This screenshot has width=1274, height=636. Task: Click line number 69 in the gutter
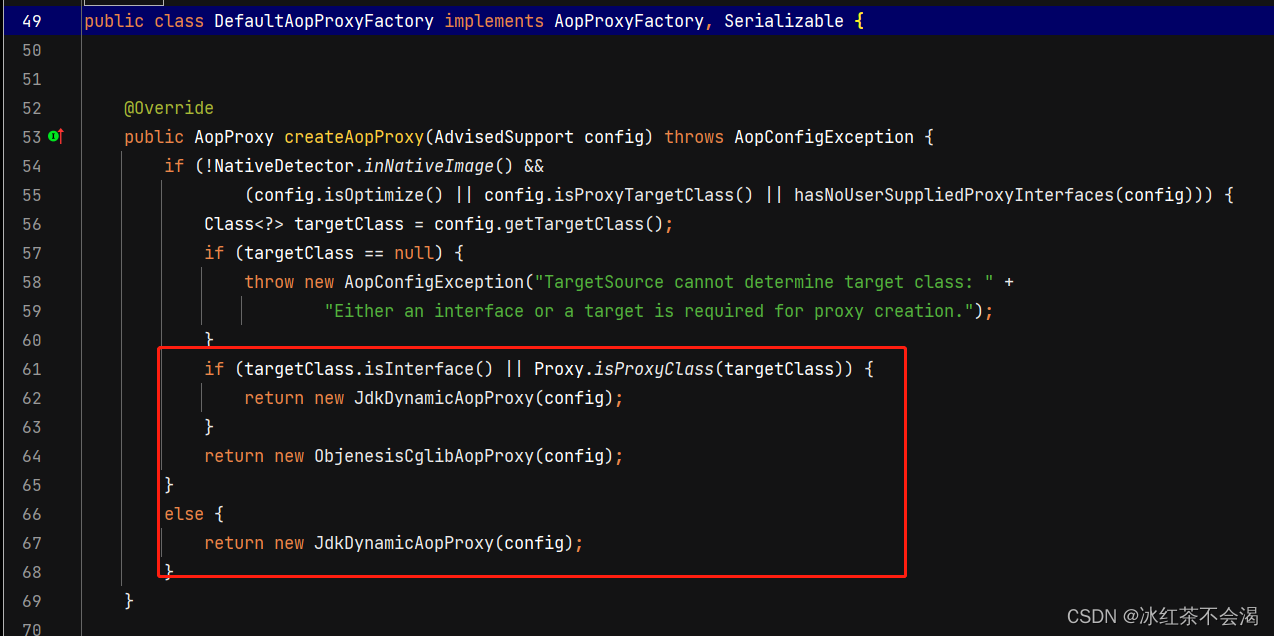pyautogui.click(x=31, y=601)
